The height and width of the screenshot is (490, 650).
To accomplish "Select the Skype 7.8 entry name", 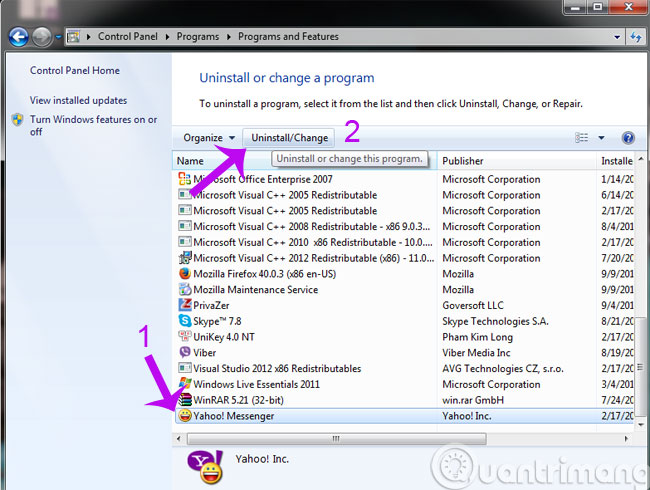I will pos(217,321).
